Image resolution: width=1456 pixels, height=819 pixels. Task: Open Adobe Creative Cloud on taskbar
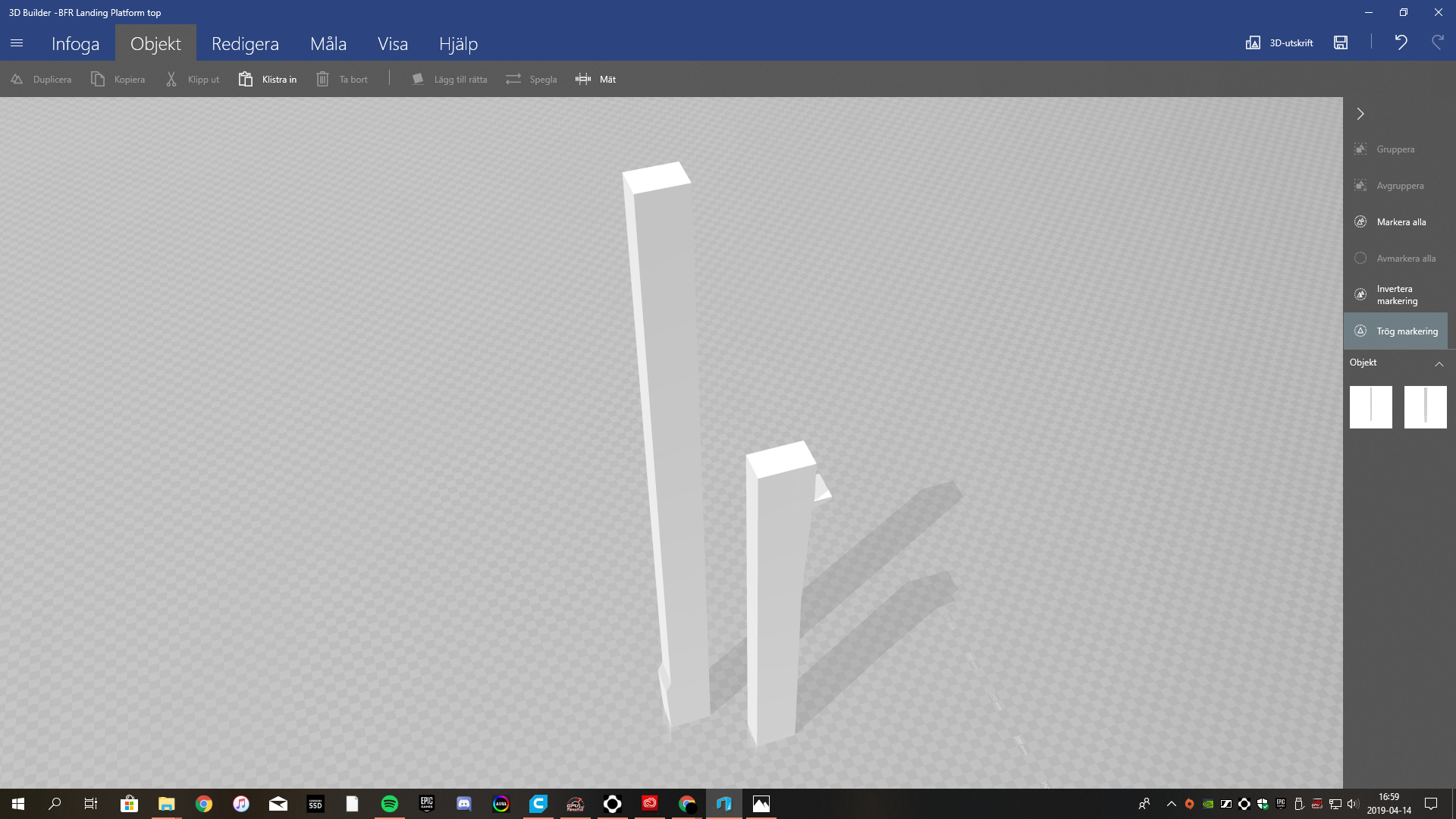click(650, 804)
